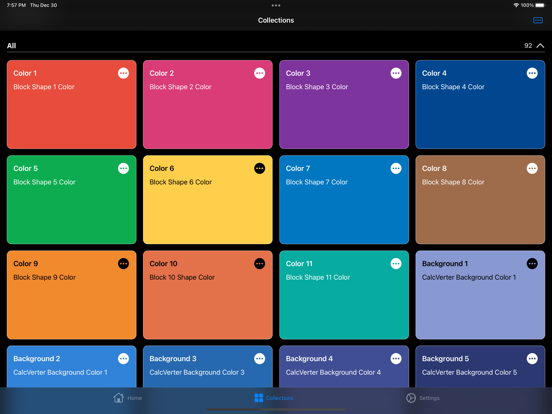The image size is (552, 414).
Task: Open the lavender Background 1 swatch
Action: 480,295
